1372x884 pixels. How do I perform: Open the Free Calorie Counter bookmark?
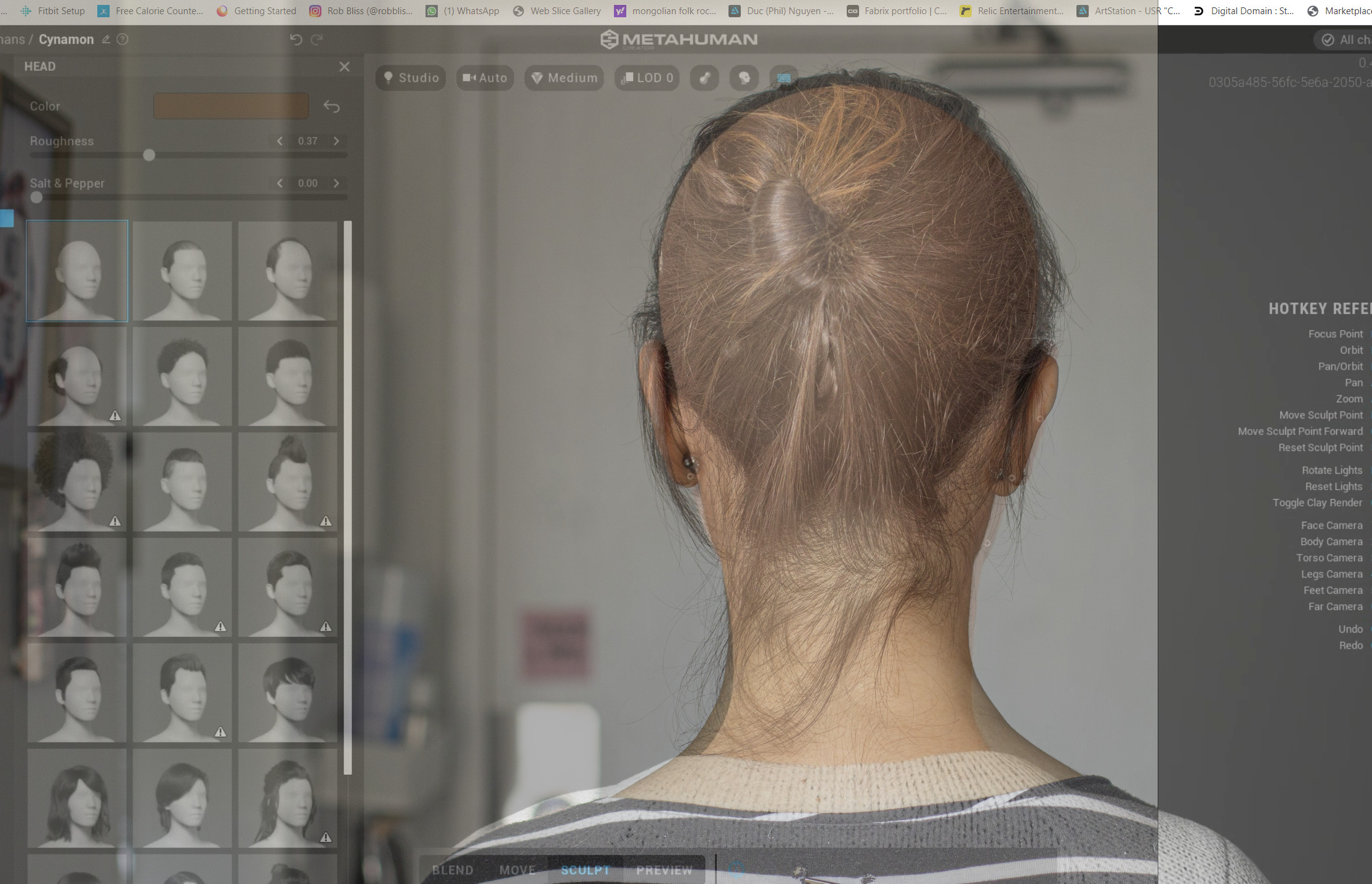(151, 11)
